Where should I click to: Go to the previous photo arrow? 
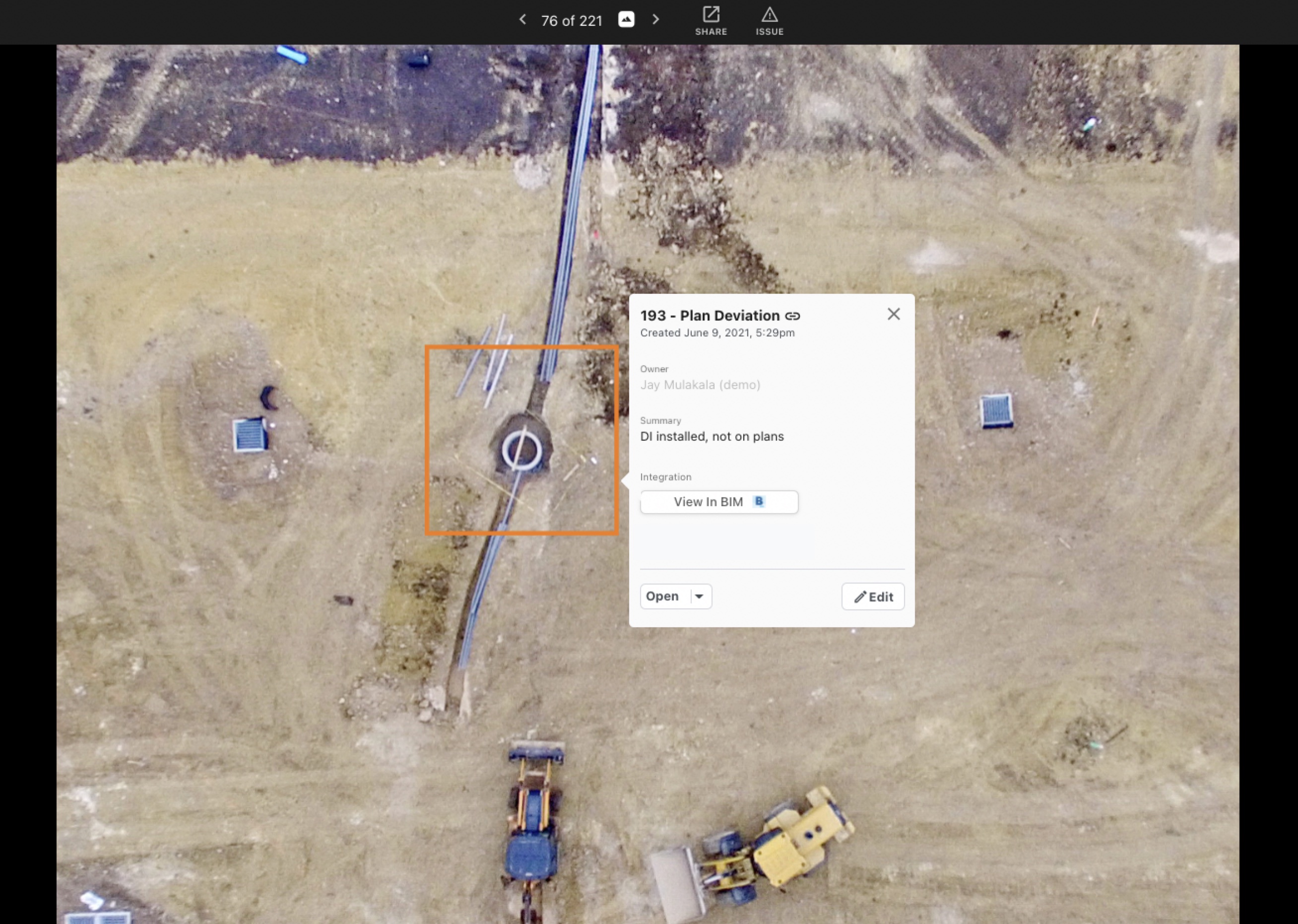pos(523,20)
